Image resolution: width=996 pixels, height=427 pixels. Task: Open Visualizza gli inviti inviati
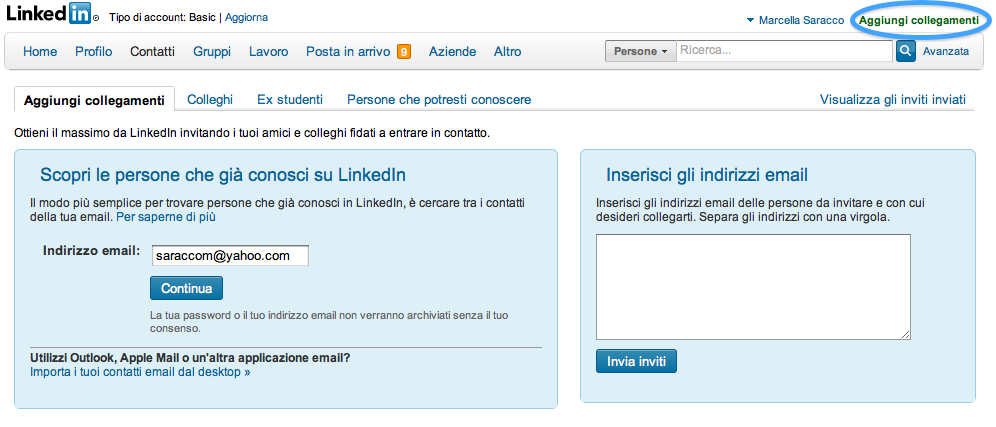point(893,99)
